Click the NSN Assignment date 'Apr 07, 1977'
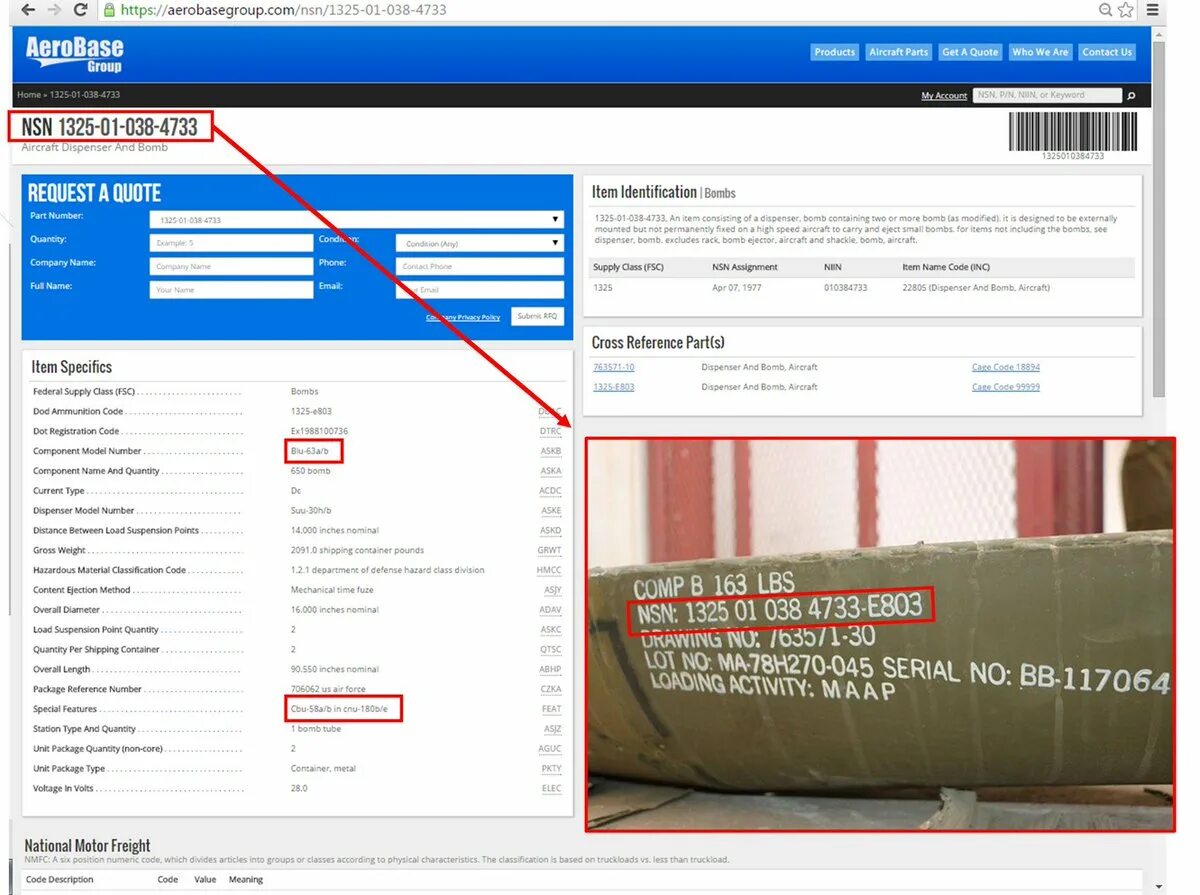Image resolution: width=1200 pixels, height=895 pixels. click(x=738, y=288)
